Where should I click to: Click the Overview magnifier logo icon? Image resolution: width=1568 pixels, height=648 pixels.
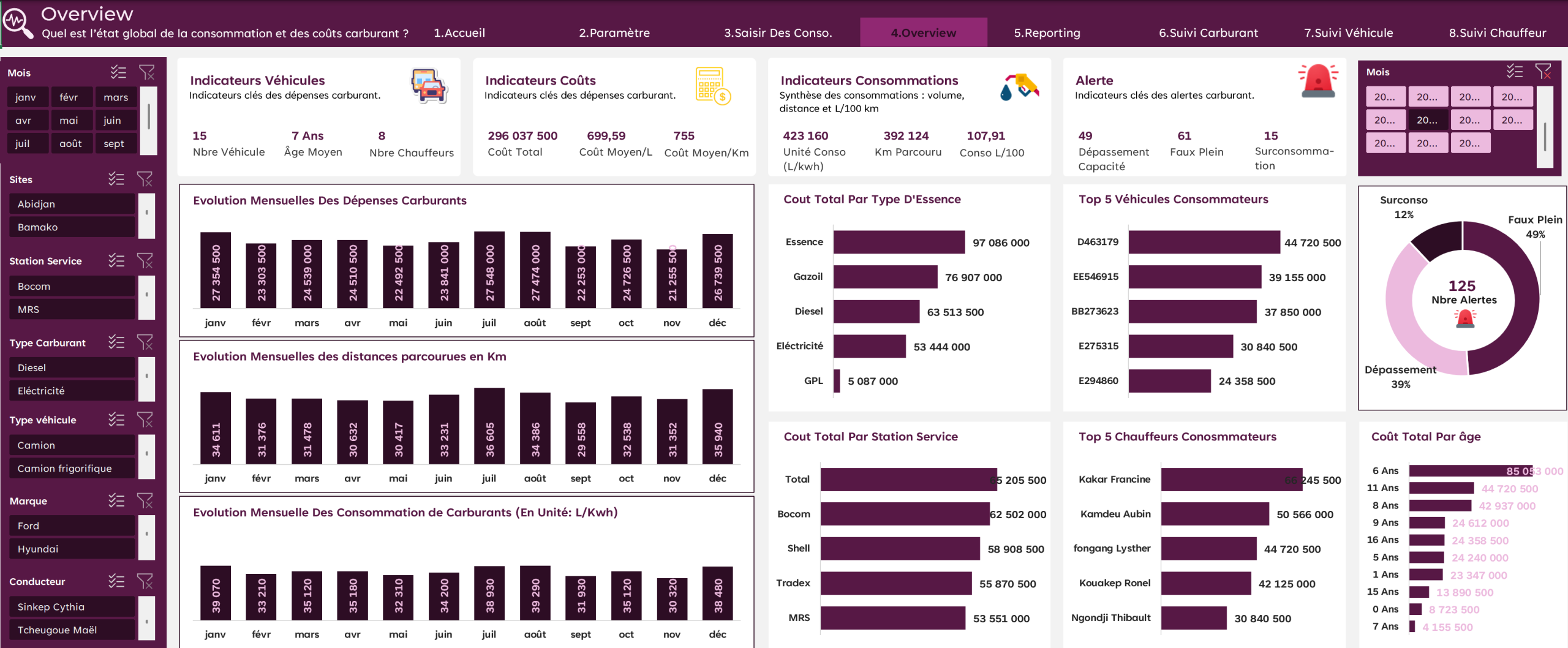coord(18,23)
